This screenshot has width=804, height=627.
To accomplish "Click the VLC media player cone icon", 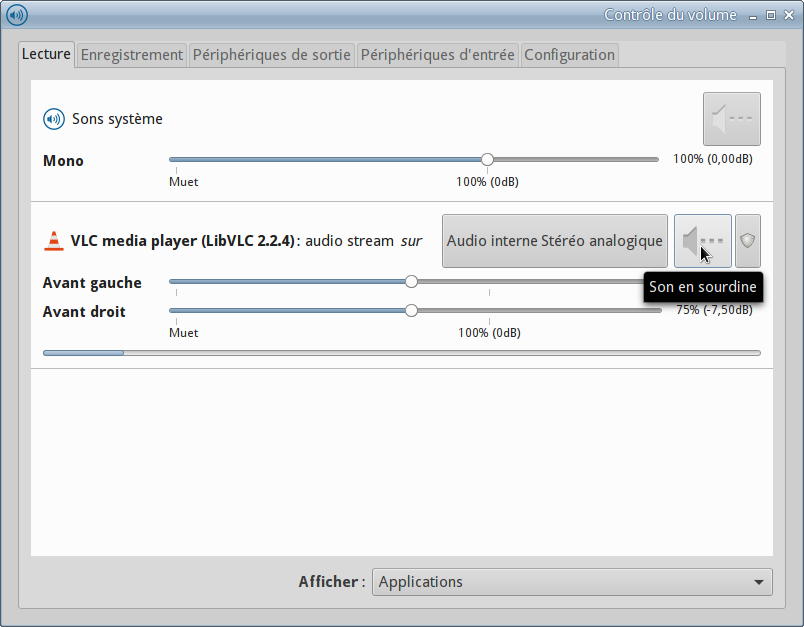I will pyautogui.click(x=53, y=241).
